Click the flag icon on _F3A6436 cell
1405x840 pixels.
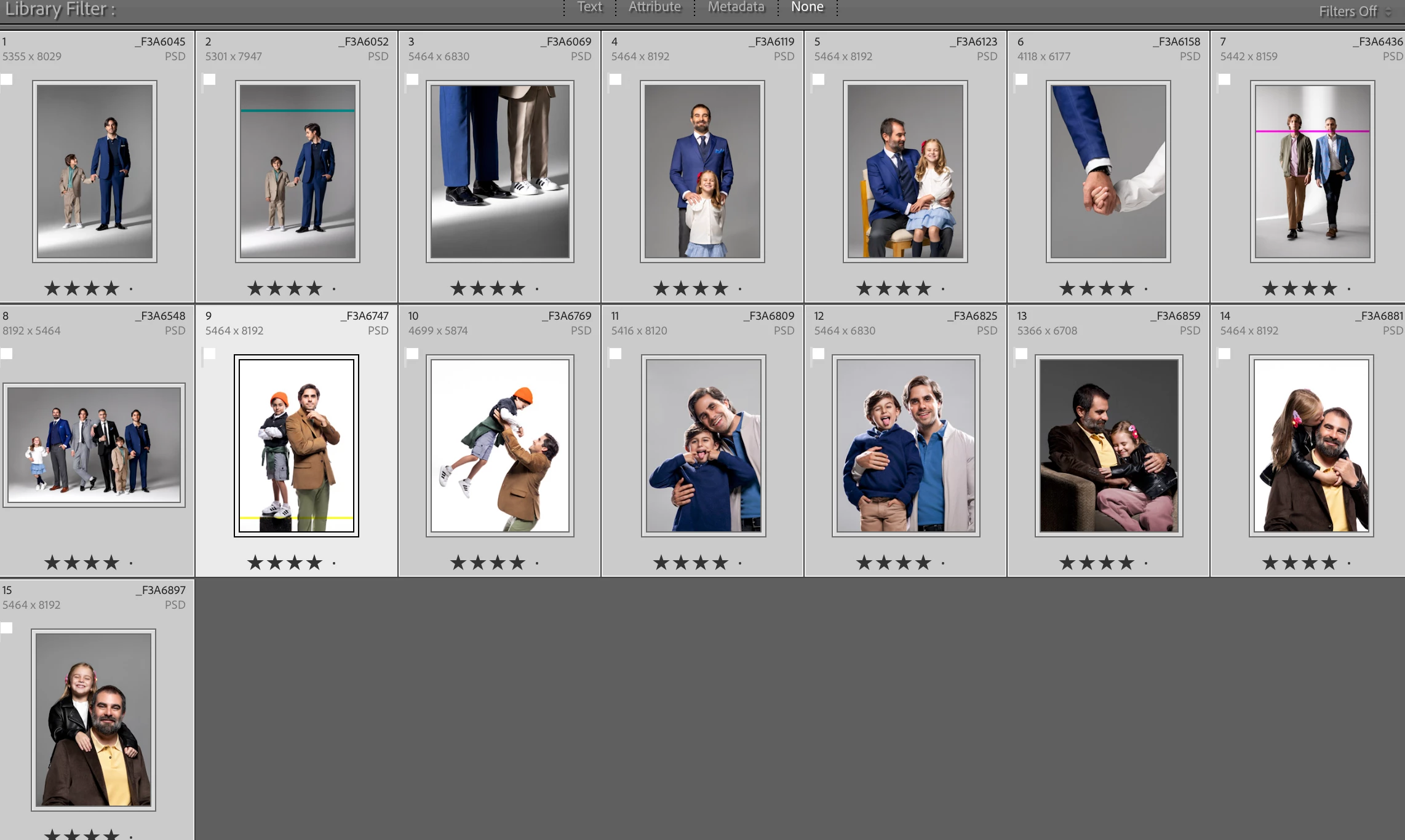pyautogui.click(x=1225, y=79)
